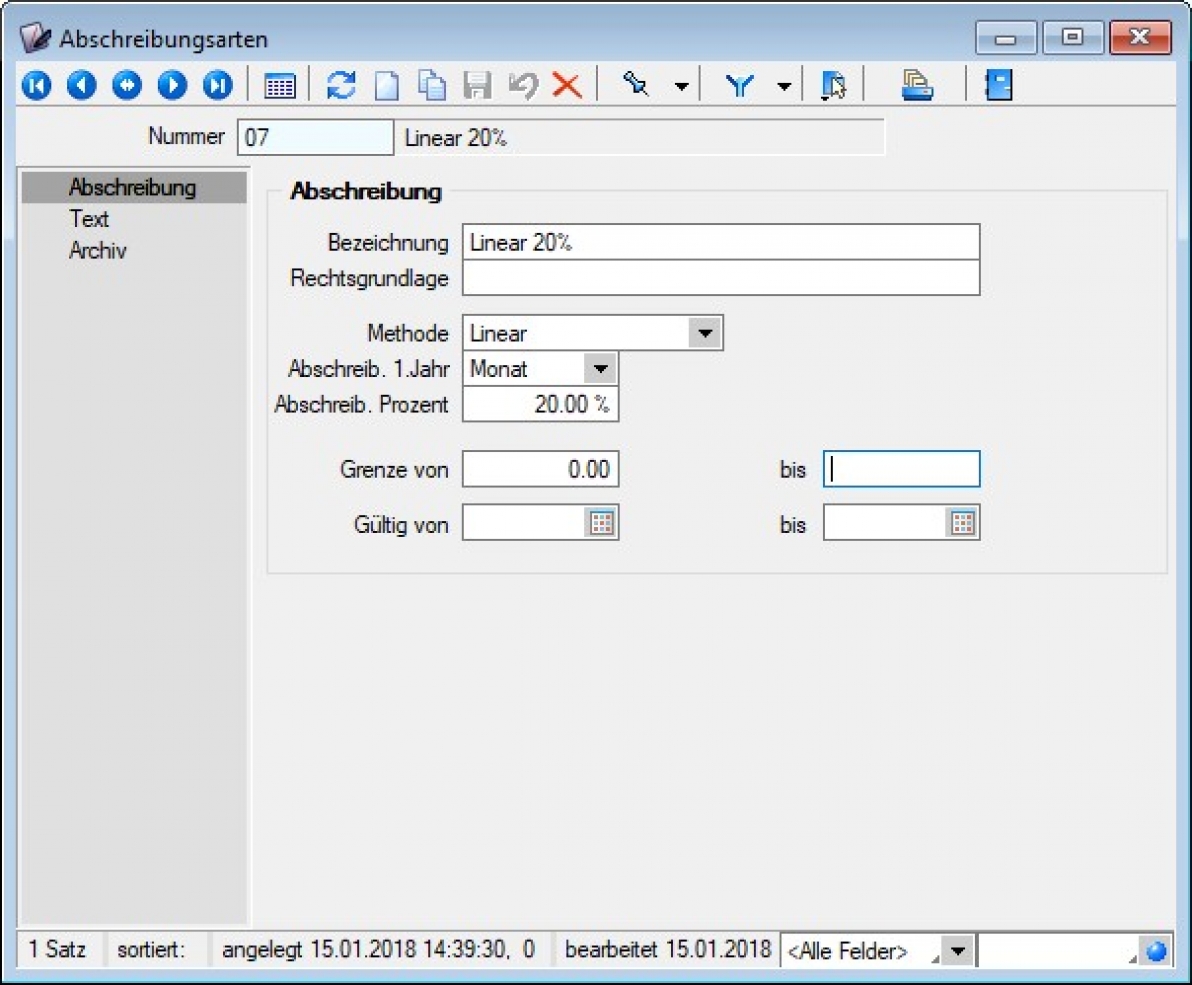Screen dimensions: 1192x985
Task: Select the Abschreibung sidebar page
Action: 134,188
